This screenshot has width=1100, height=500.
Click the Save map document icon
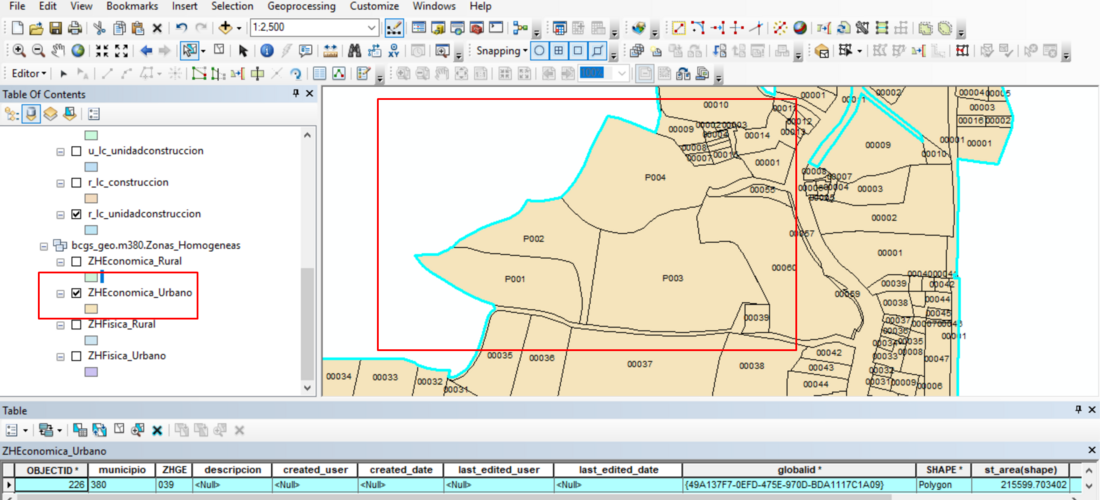point(55,27)
